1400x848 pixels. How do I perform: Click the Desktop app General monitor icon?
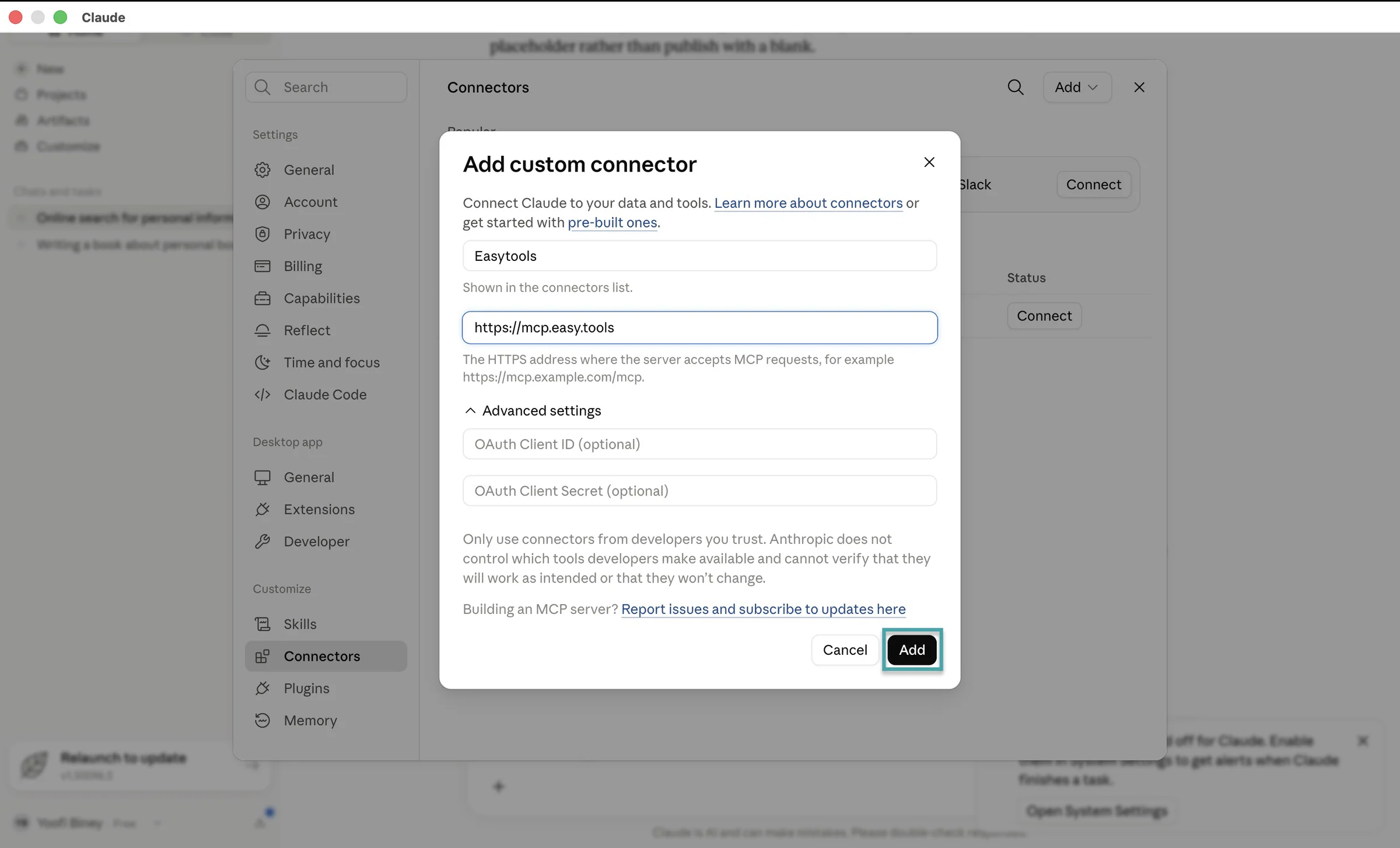click(x=262, y=477)
